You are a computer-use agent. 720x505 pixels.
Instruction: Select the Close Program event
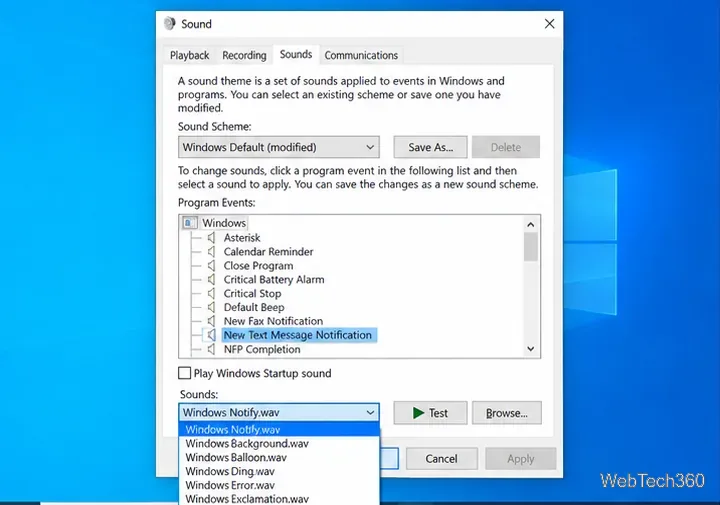pyautogui.click(x=259, y=266)
